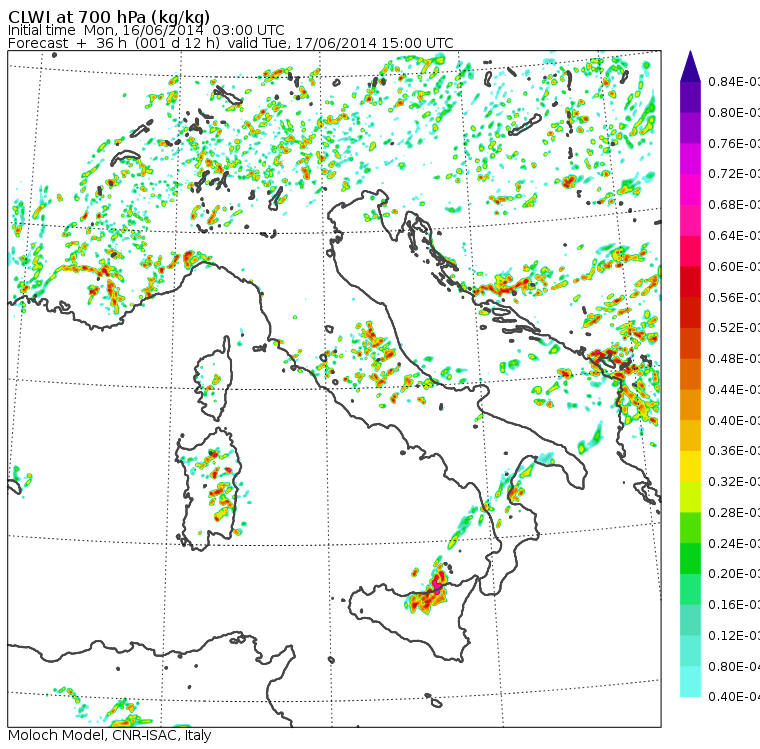
Task: Pick the lightest cyan swatch above 0.40E-04
Action: [x=690, y=682]
